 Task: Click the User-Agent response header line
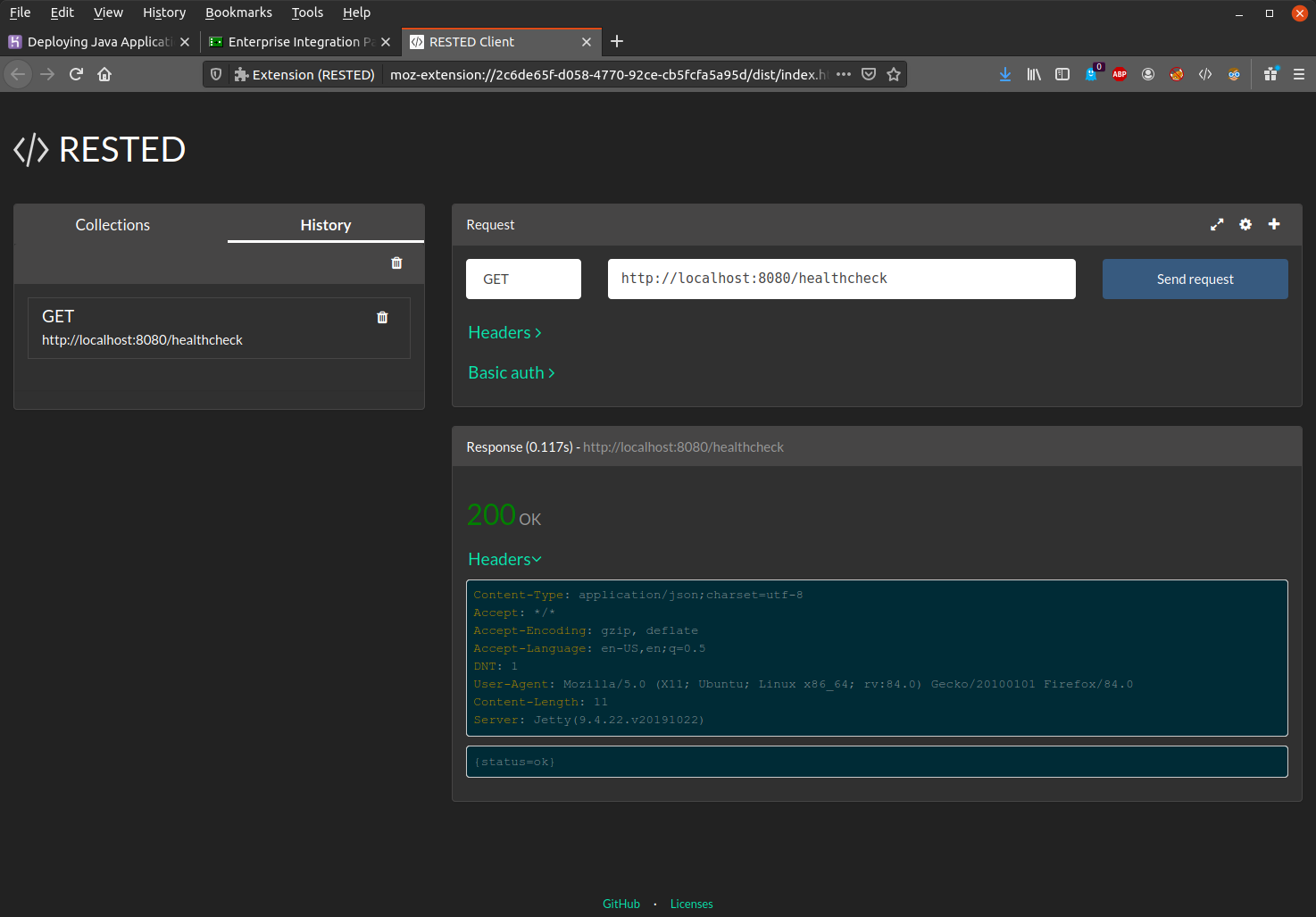tap(804, 684)
